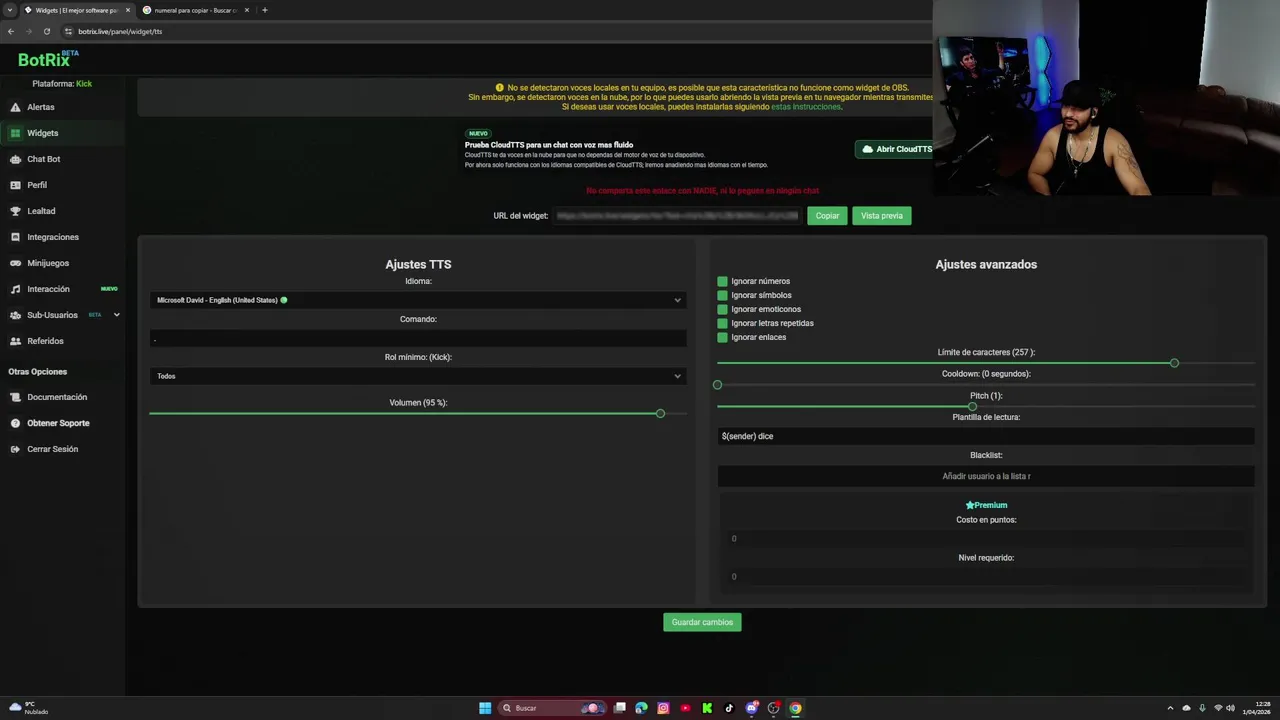Viewport: 1280px width, 720px height.
Task: Copy the widget URL with Copiar
Action: coord(827,216)
